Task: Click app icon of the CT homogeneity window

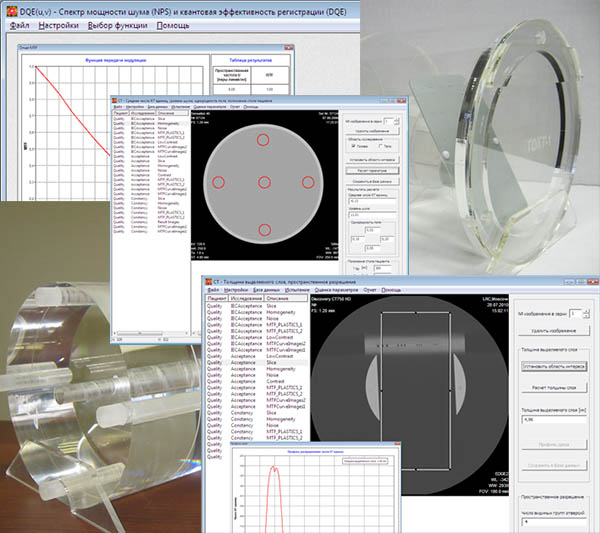Action: pos(114,101)
